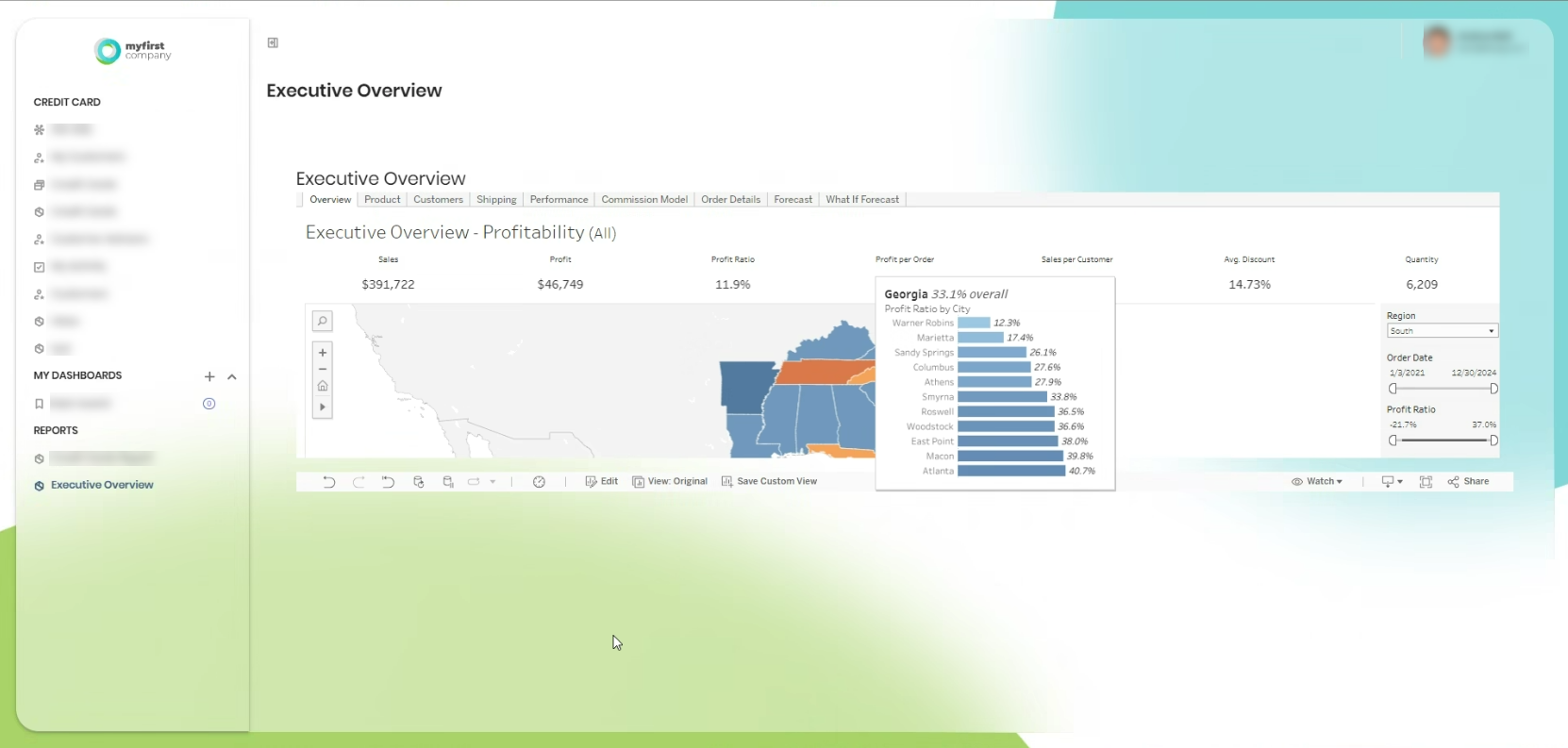This screenshot has height=748, width=1568.
Task: Click the Order Date slider left handle
Action: [1393, 389]
